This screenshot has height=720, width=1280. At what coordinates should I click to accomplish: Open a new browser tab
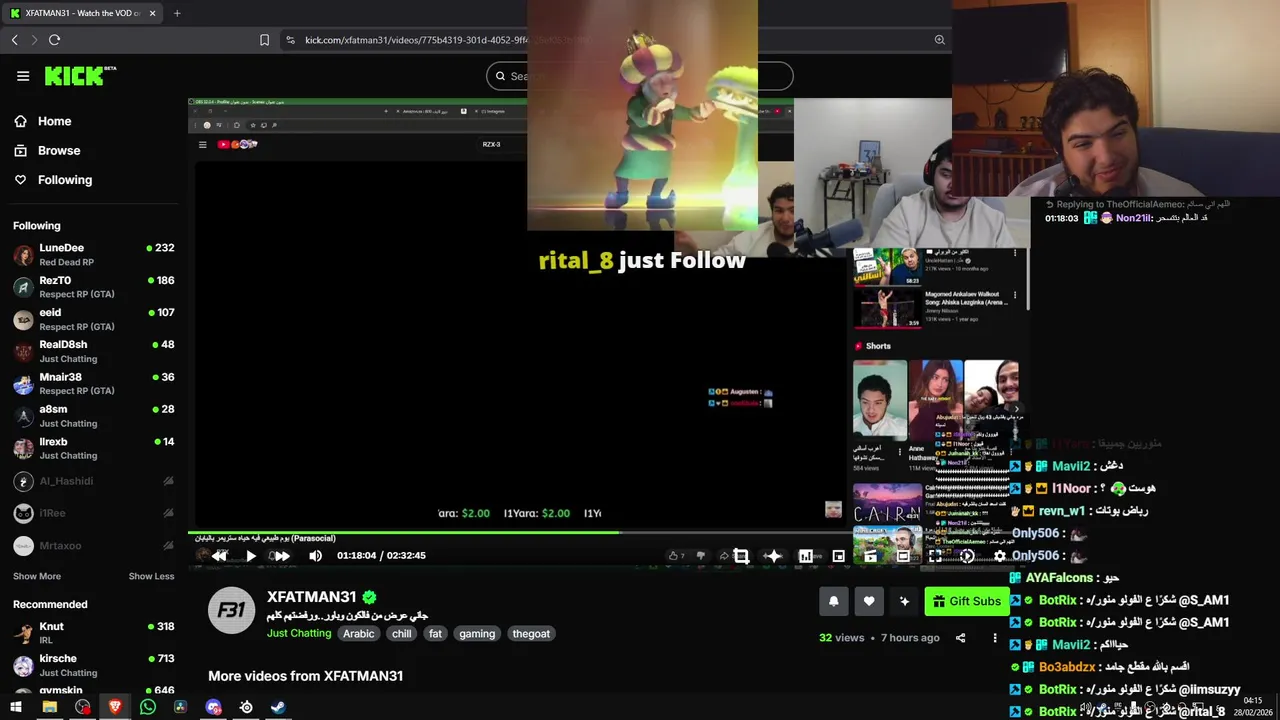(177, 13)
